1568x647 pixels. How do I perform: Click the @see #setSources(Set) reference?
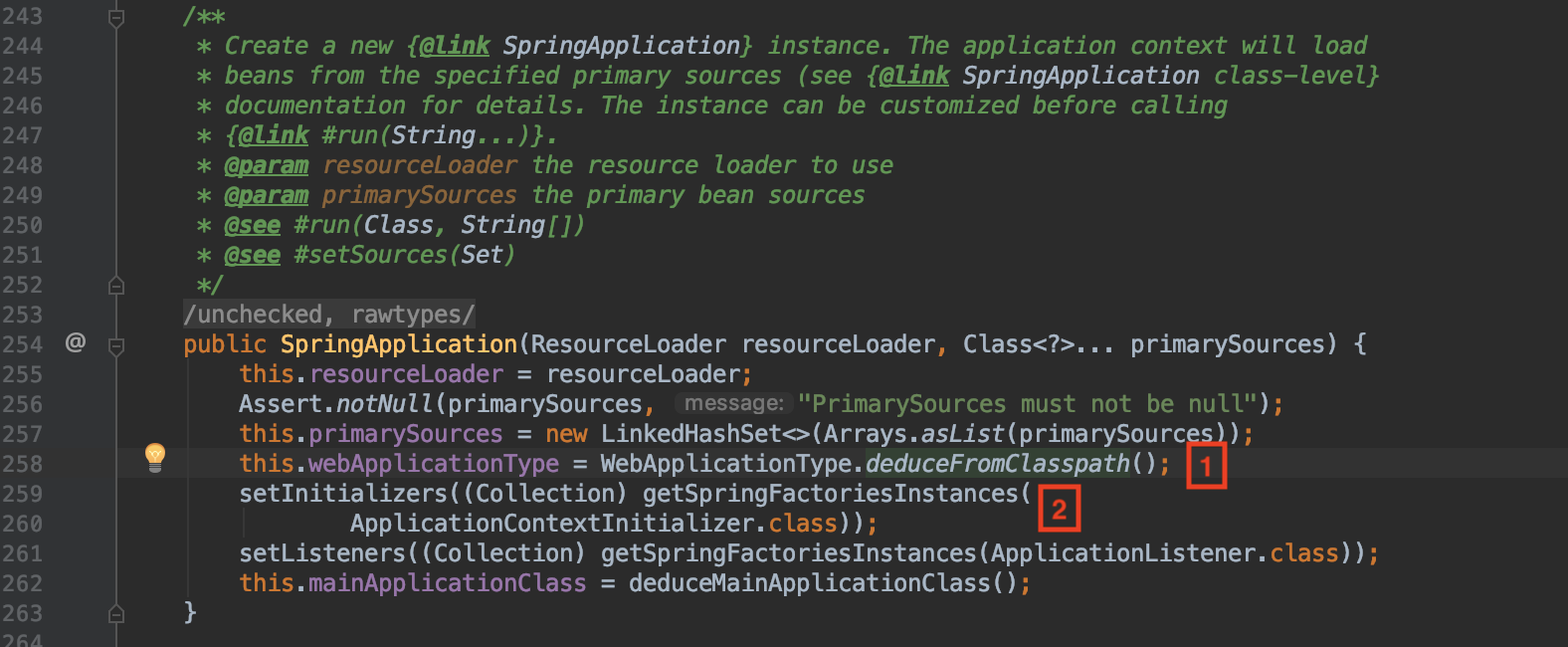[x=370, y=255]
